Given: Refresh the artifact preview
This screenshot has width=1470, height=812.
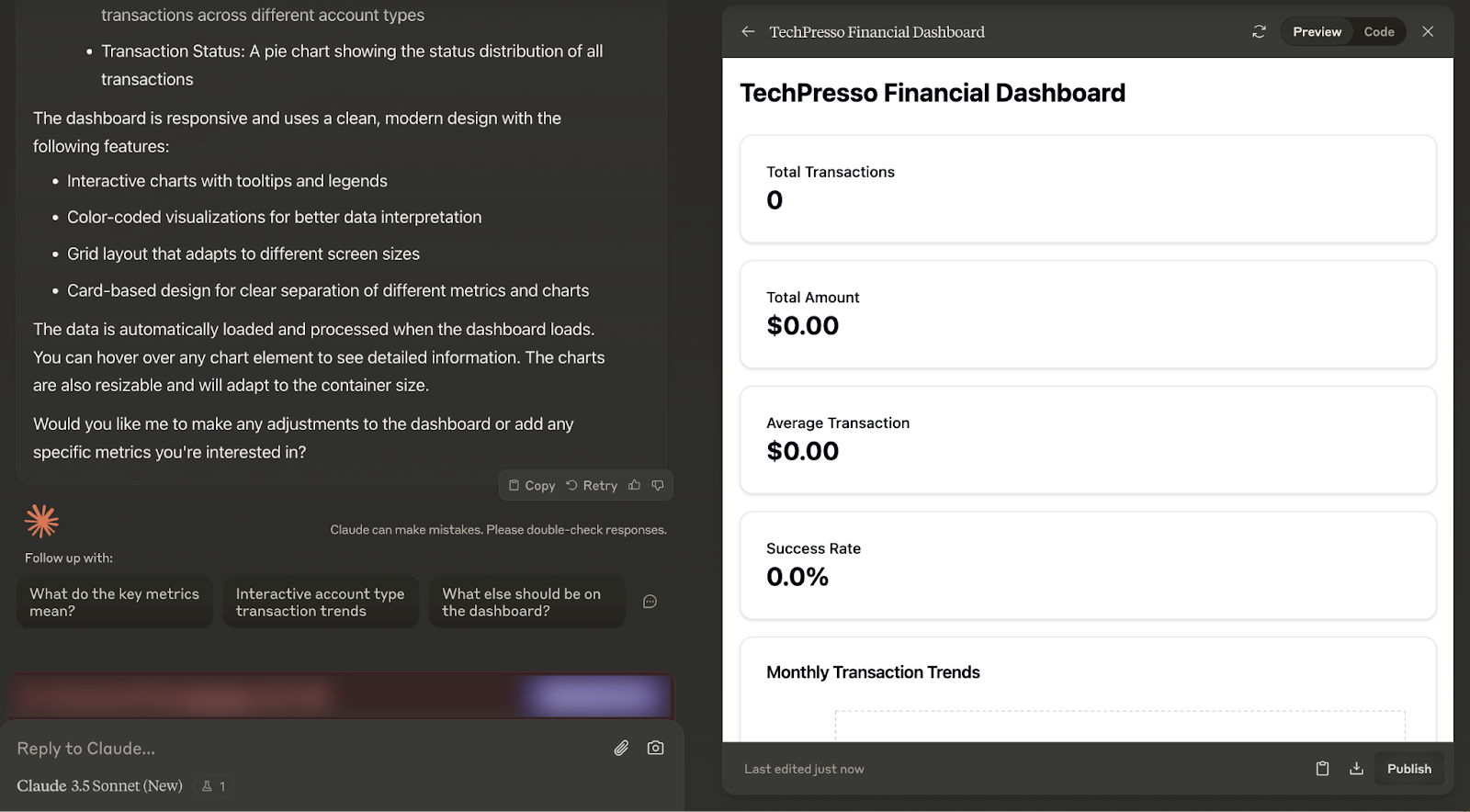Looking at the screenshot, I should tap(1259, 32).
